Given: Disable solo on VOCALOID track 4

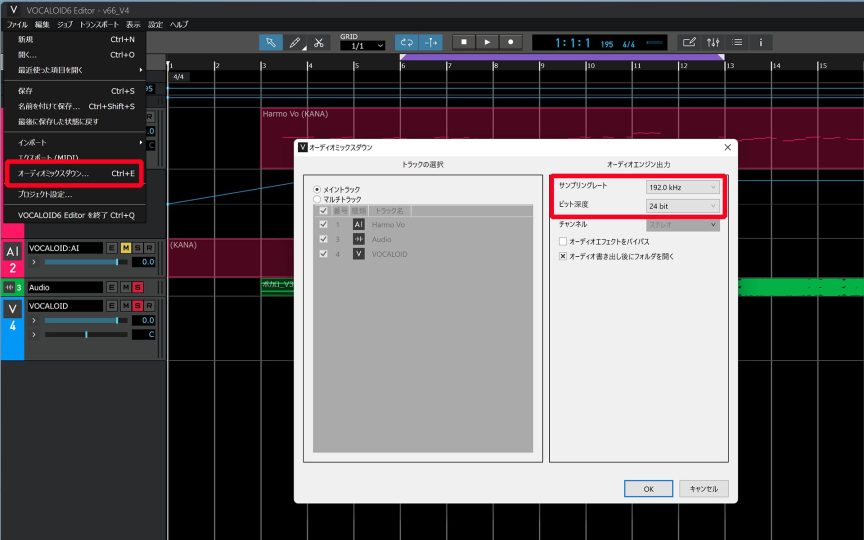Looking at the screenshot, I should point(138,306).
